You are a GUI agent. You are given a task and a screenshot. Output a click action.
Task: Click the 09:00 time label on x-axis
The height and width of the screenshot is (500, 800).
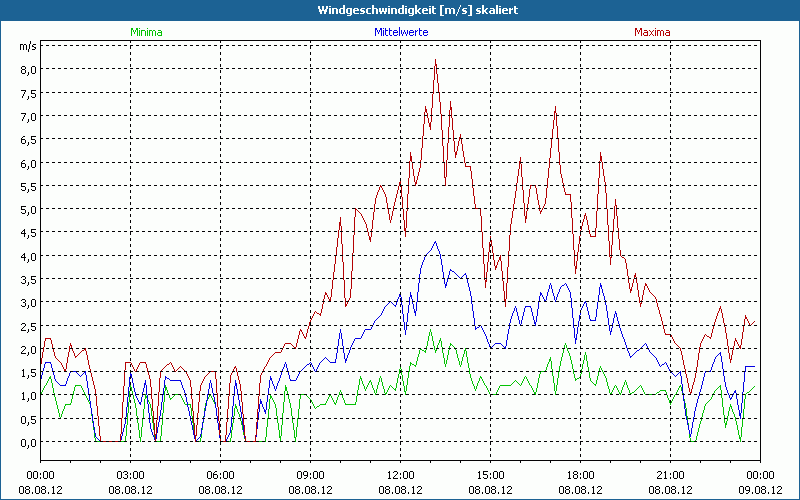311,476
